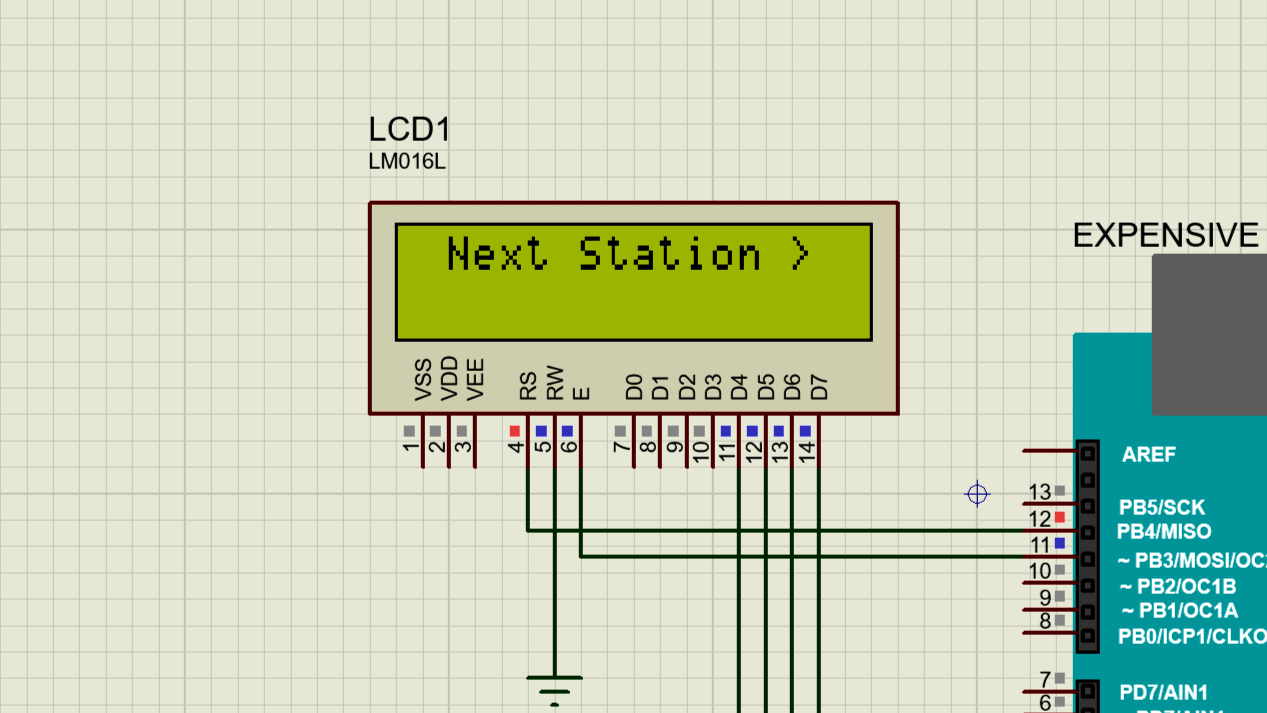Viewport: 1267px width, 713px height.
Task: Click the gray USB connector block on the Arduino
Action: (x=1208, y=334)
